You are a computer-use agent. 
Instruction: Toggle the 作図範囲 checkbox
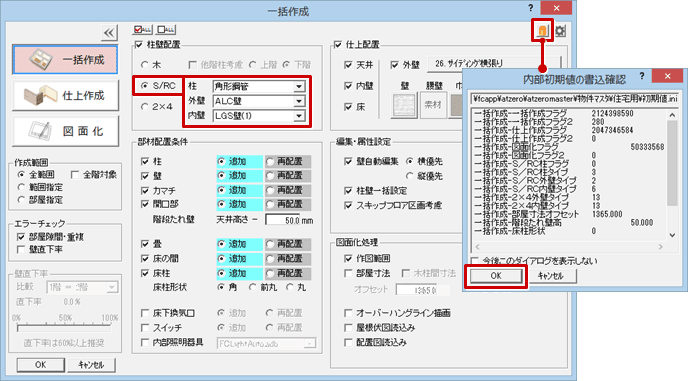[348, 259]
